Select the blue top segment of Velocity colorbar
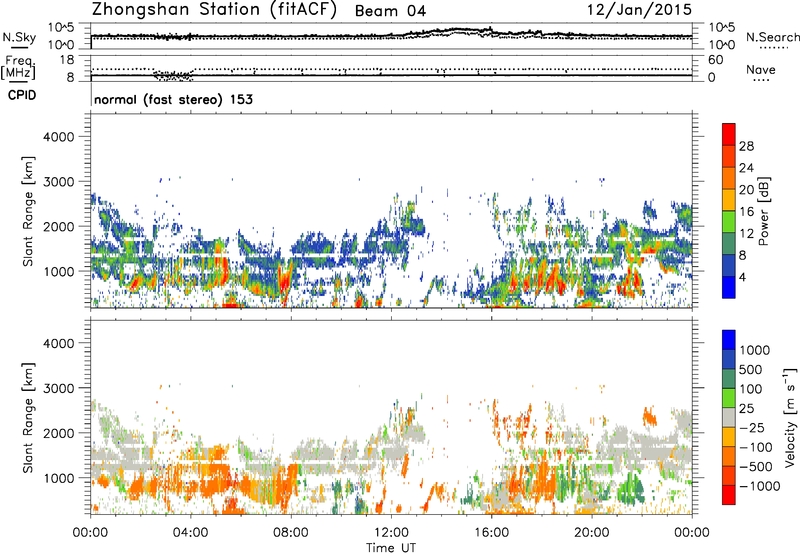Viewport: 800px width, 554px height. point(729,340)
